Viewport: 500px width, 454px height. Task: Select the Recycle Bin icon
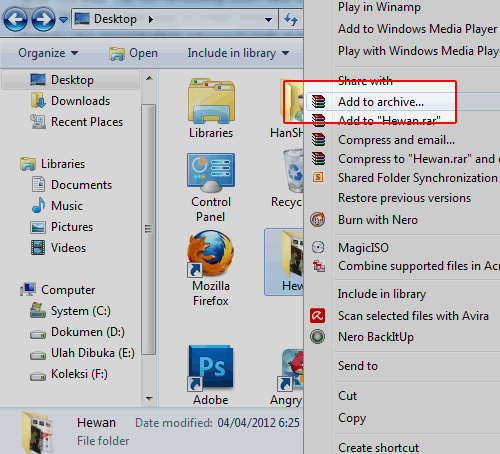click(287, 179)
